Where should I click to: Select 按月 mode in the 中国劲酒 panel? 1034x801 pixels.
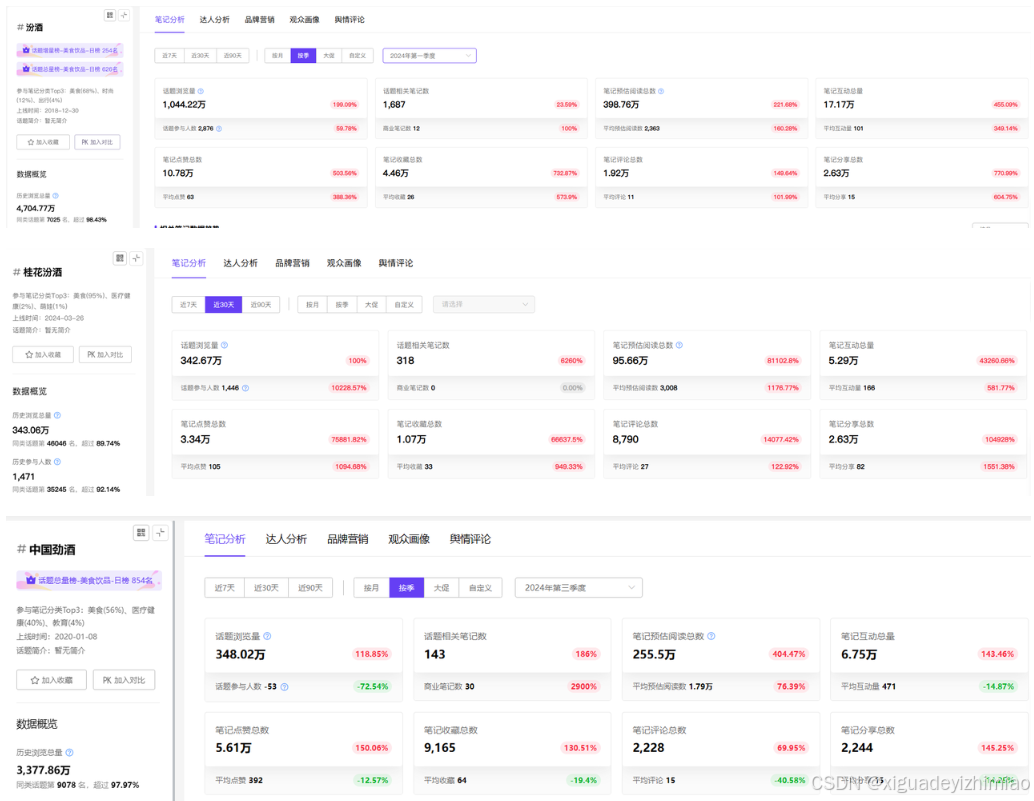point(371,587)
